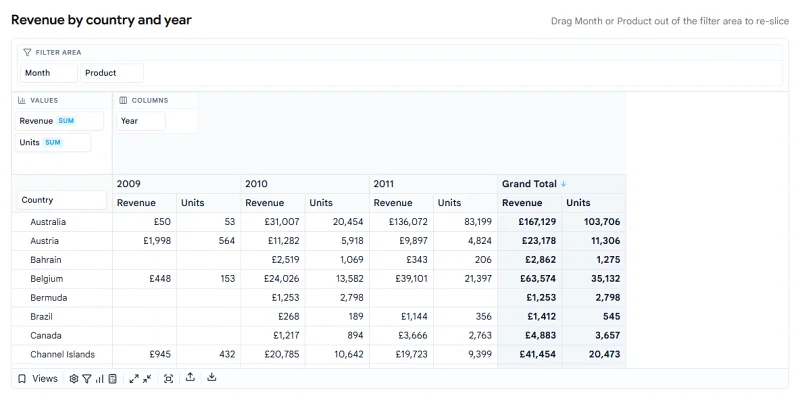
Task: Click the 2011 year column header
Action: (x=434, y=184)
